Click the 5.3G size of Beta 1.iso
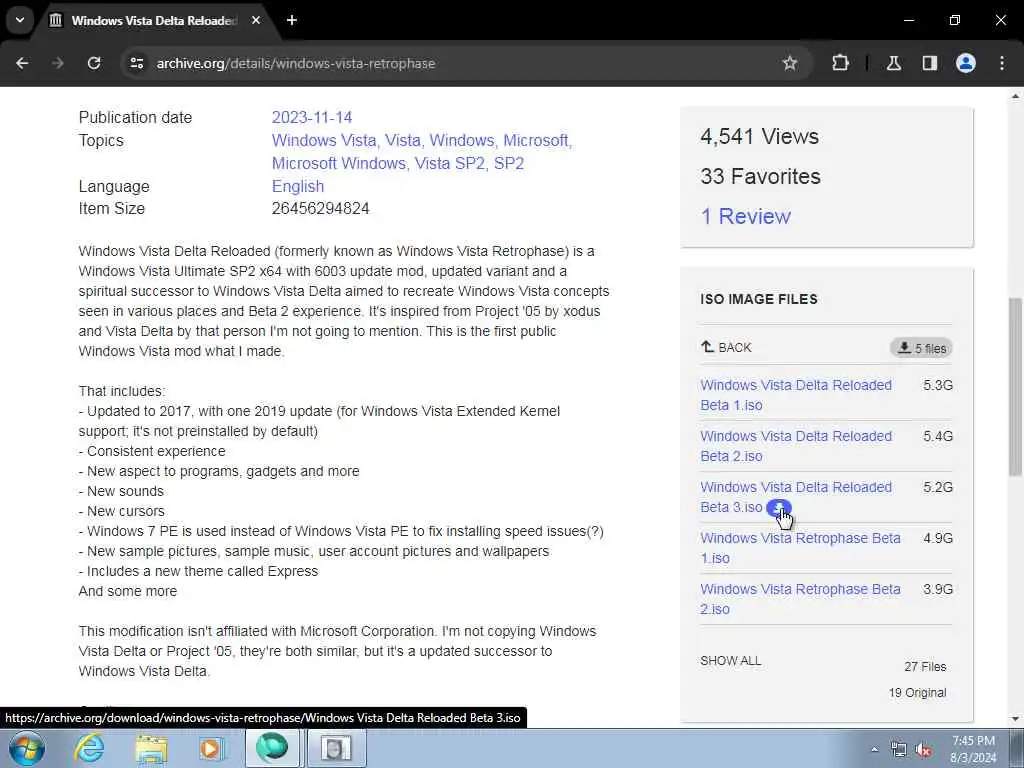This screenshot has width=1024, height=768. pyautogui.click(x=938, y=385)
